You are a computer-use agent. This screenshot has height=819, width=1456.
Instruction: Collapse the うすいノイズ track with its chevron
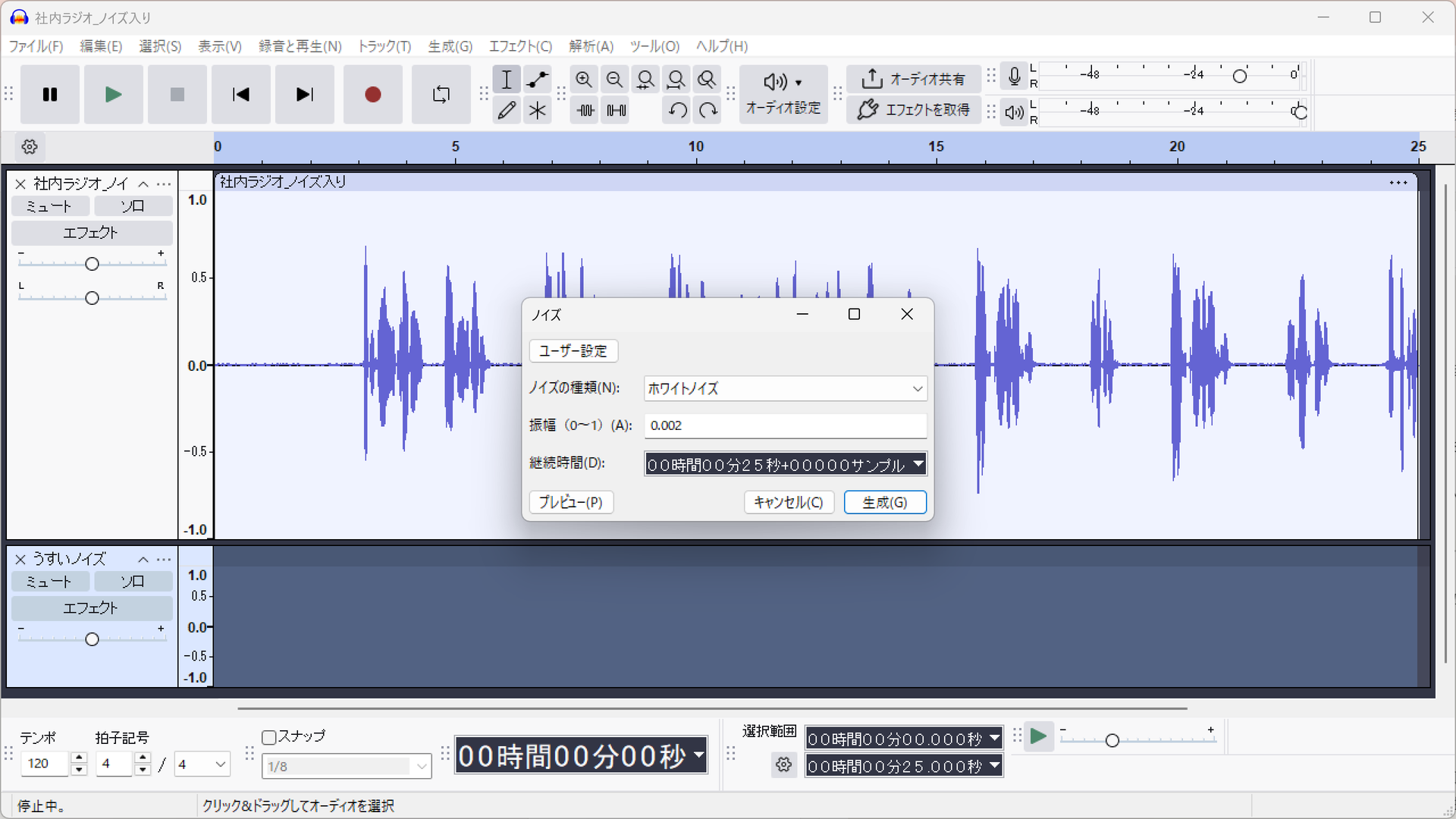click(x=143, y=560)
